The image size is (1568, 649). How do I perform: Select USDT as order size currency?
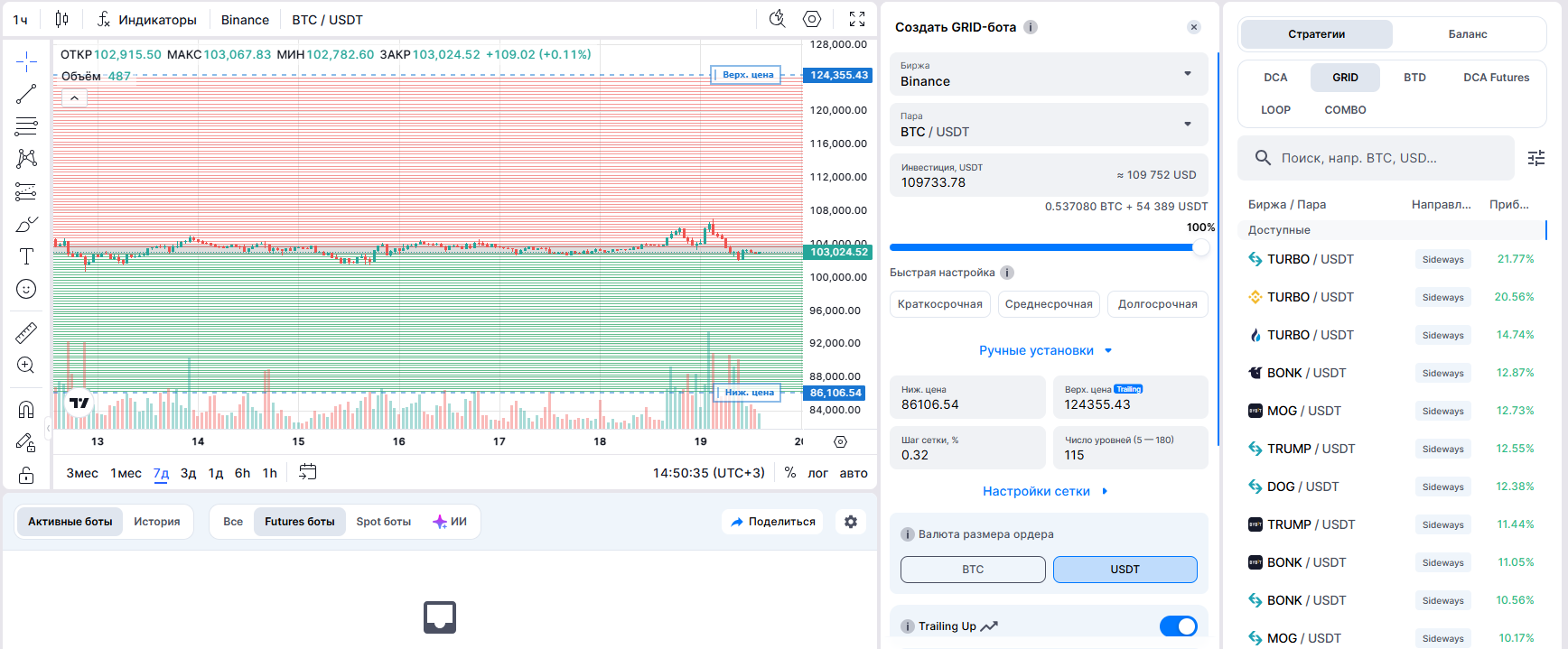[1125, 570]
